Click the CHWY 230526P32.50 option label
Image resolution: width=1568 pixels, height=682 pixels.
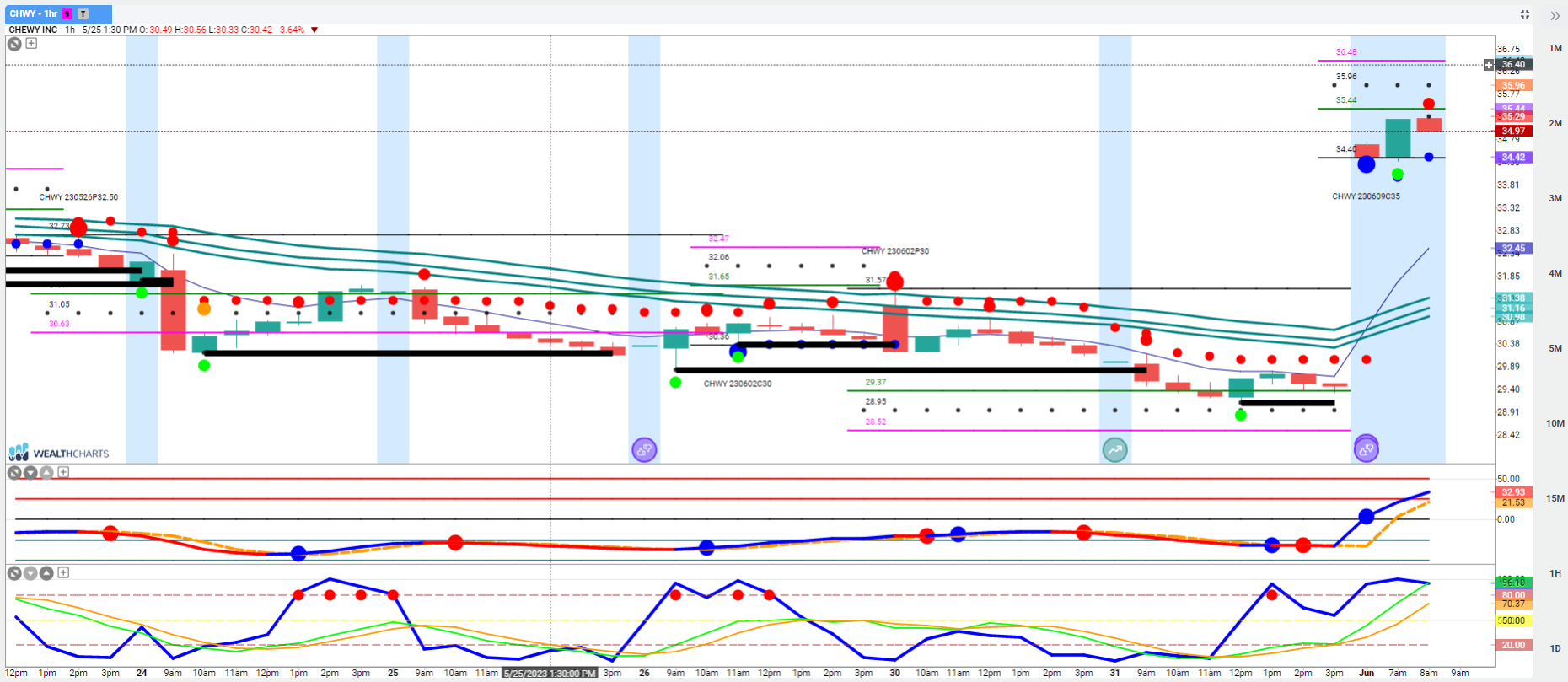click(x=78, y=197)
